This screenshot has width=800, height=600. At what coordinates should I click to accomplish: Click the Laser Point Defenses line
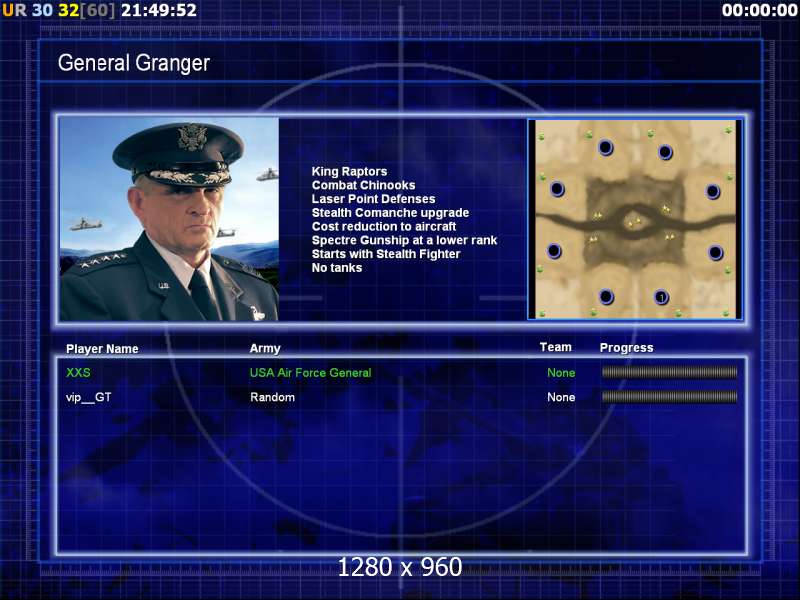(x=373, y=199)
